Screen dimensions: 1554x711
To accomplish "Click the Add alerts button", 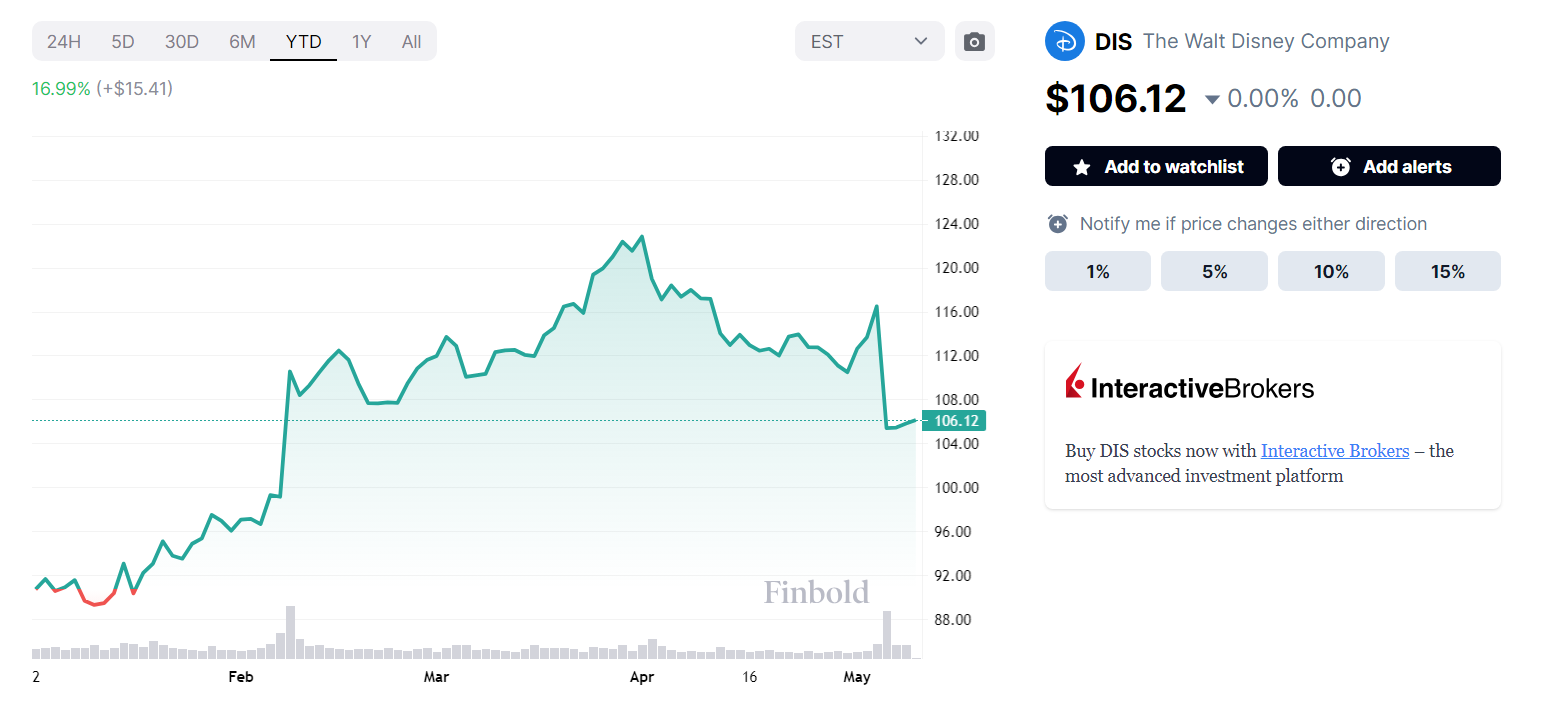I will 1389,166.
